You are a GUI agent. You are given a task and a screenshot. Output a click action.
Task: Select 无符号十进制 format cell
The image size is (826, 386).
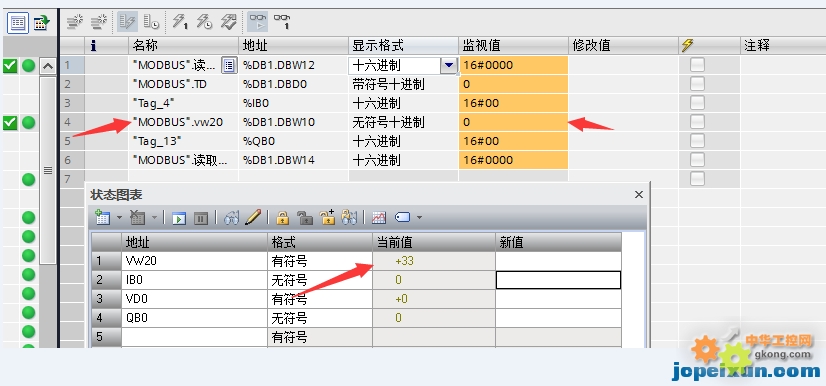point(403,122)
